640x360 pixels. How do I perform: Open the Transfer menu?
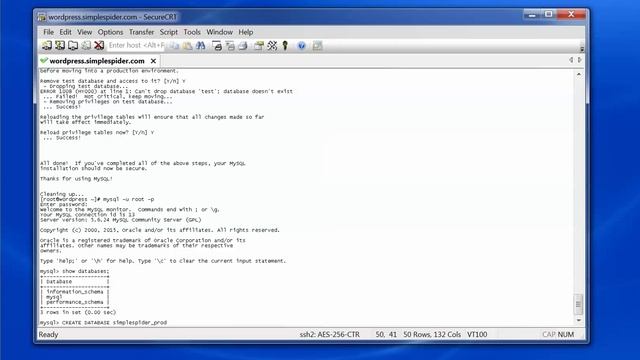(x=142, y=32)
